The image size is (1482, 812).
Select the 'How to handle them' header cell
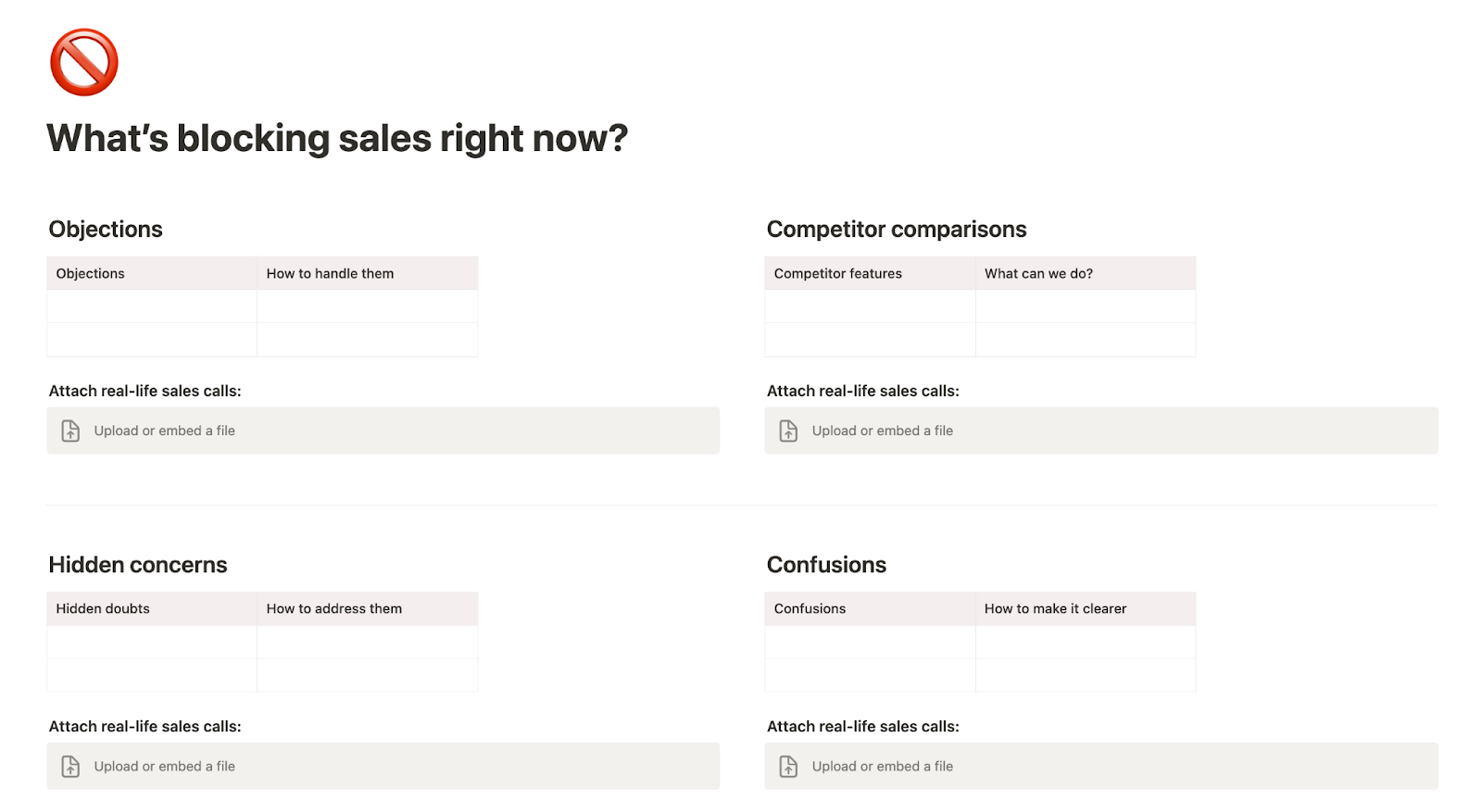pos(368,273)
